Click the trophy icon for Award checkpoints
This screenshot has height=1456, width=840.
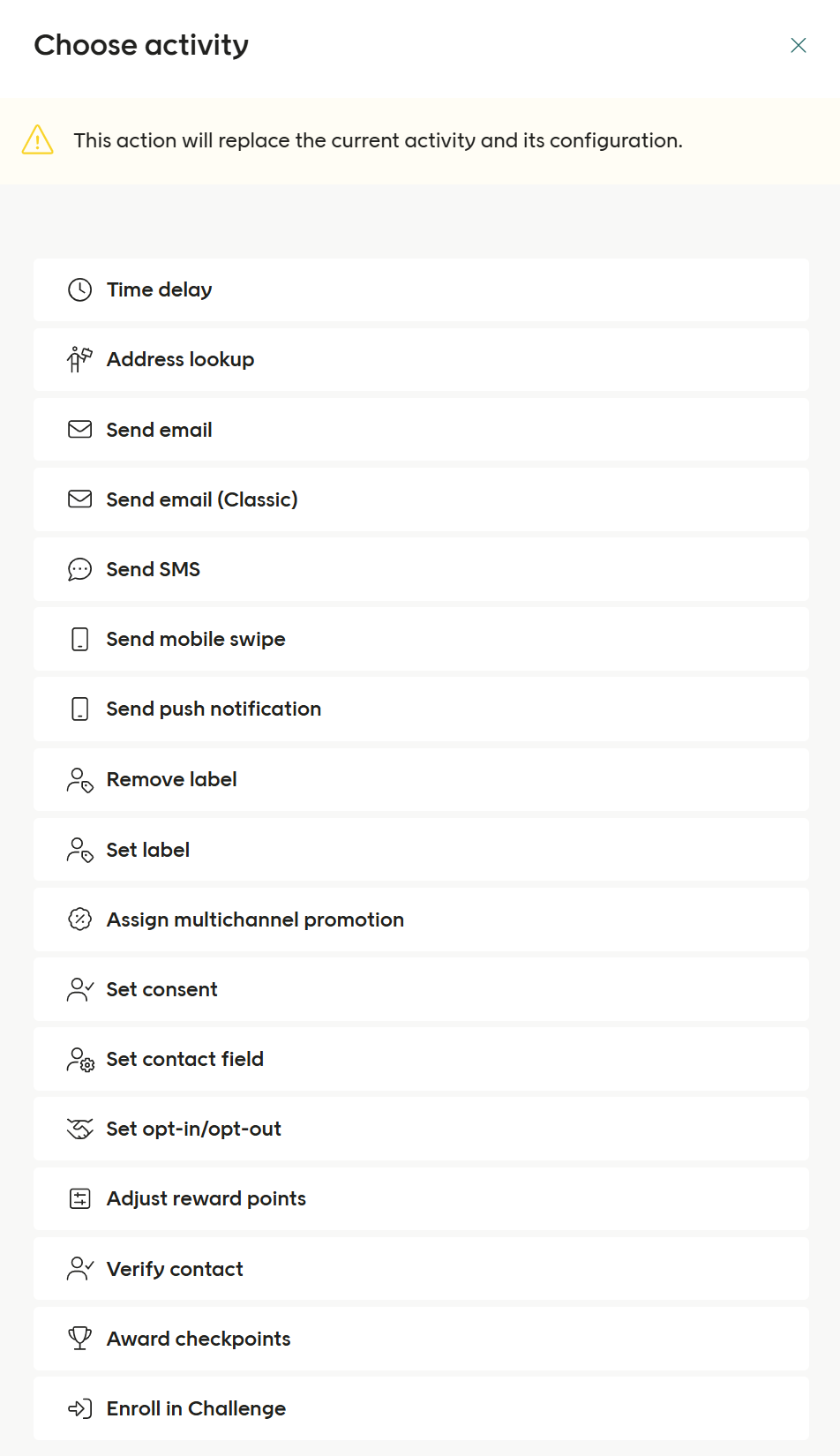coord(79,1339)
